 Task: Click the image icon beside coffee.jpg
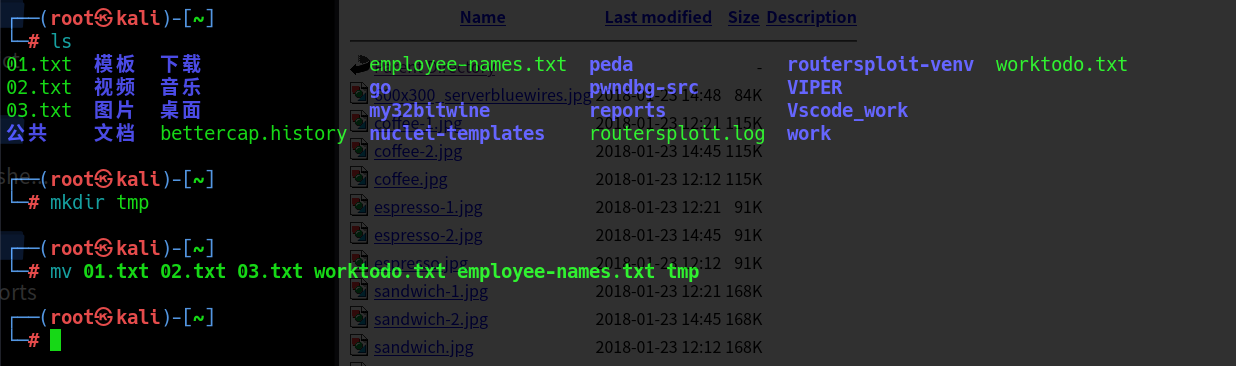click(360, 178)
